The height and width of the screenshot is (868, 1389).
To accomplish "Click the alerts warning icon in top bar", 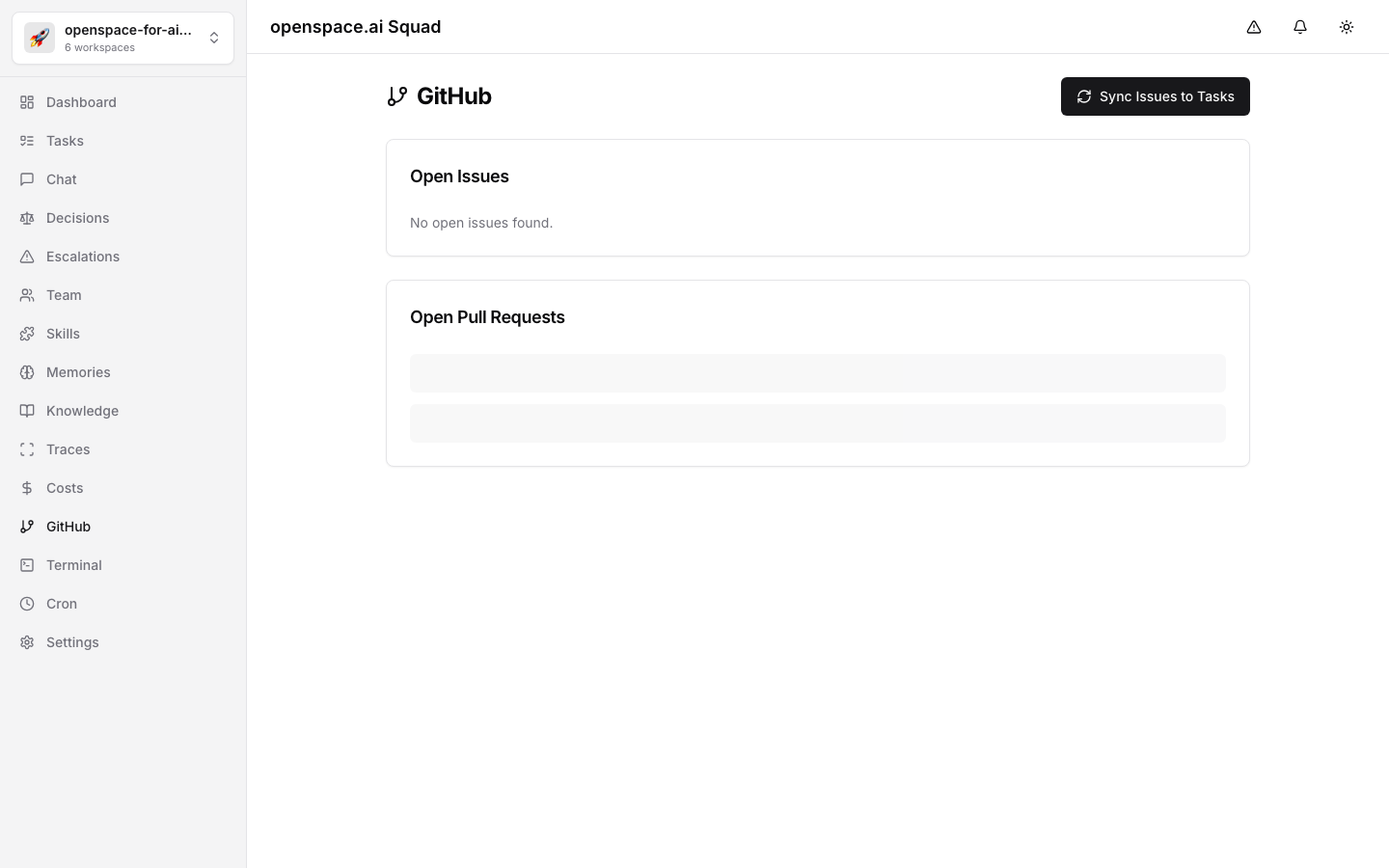I will (x=1254, y=27).
